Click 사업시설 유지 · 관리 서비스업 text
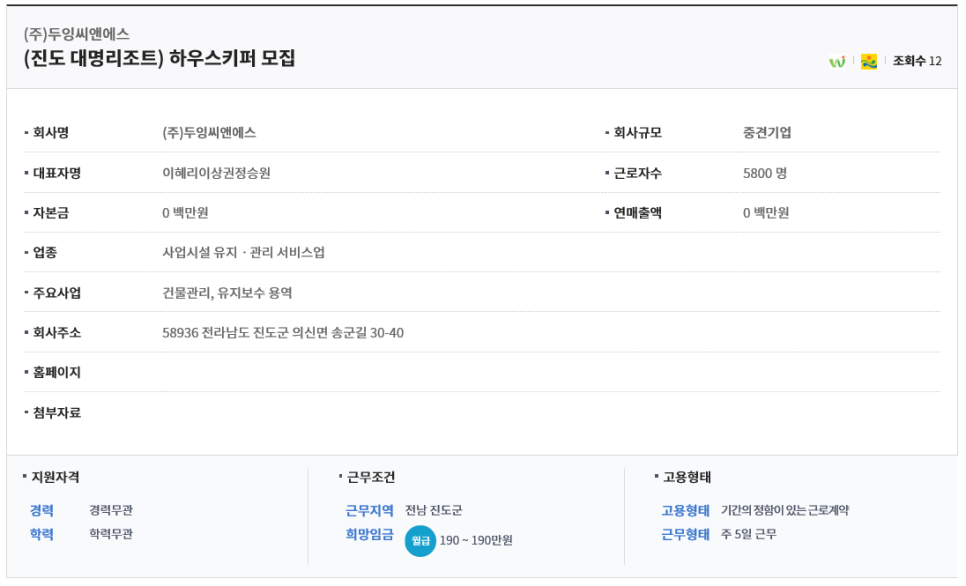966x586 pixels. coord(243,252)
